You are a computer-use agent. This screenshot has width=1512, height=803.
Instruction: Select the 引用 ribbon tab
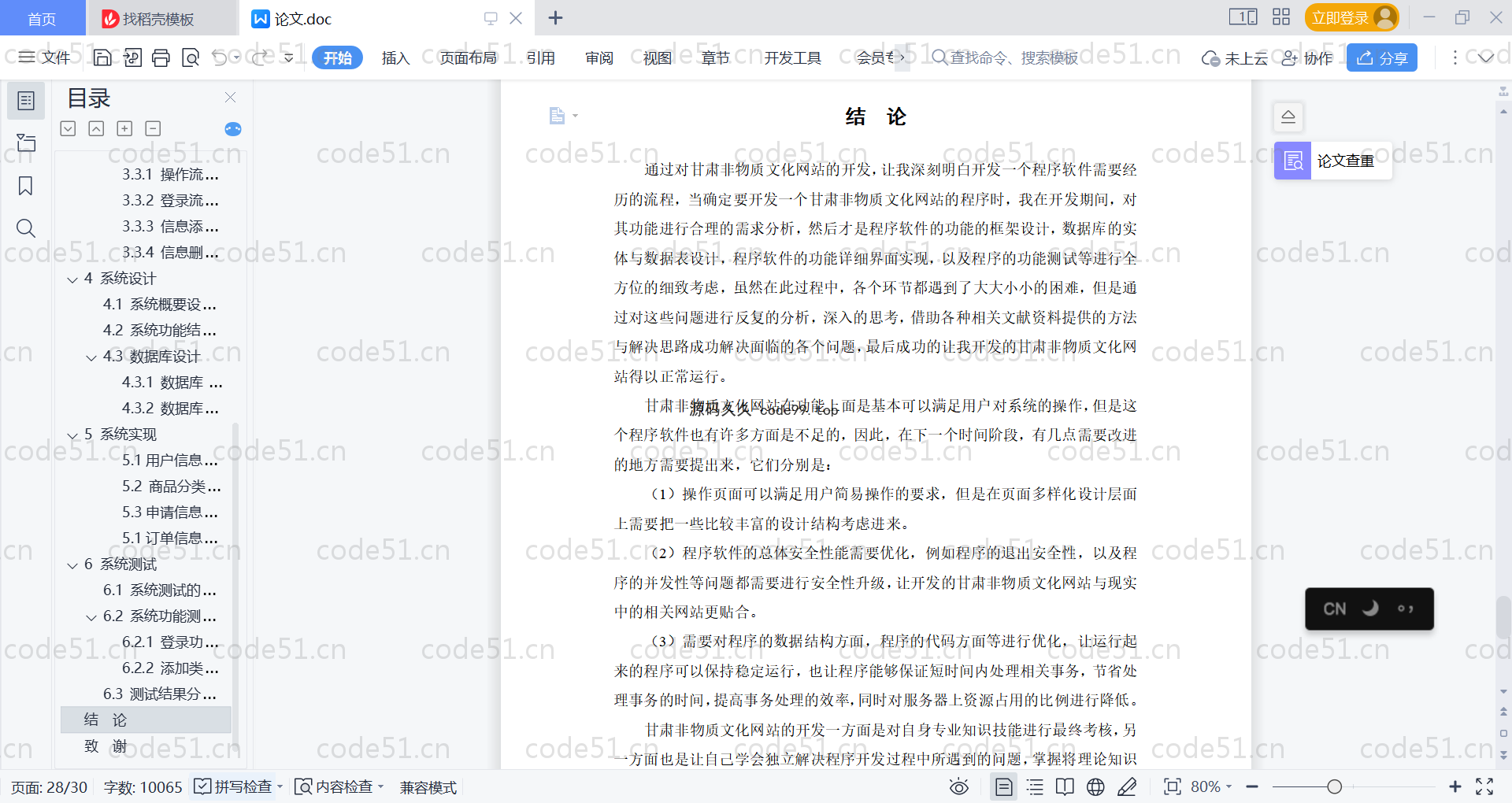coord(541,57)
